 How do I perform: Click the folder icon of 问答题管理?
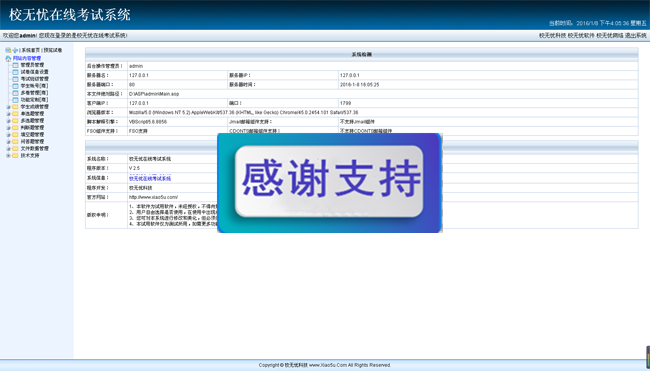(x=15, y=142)
